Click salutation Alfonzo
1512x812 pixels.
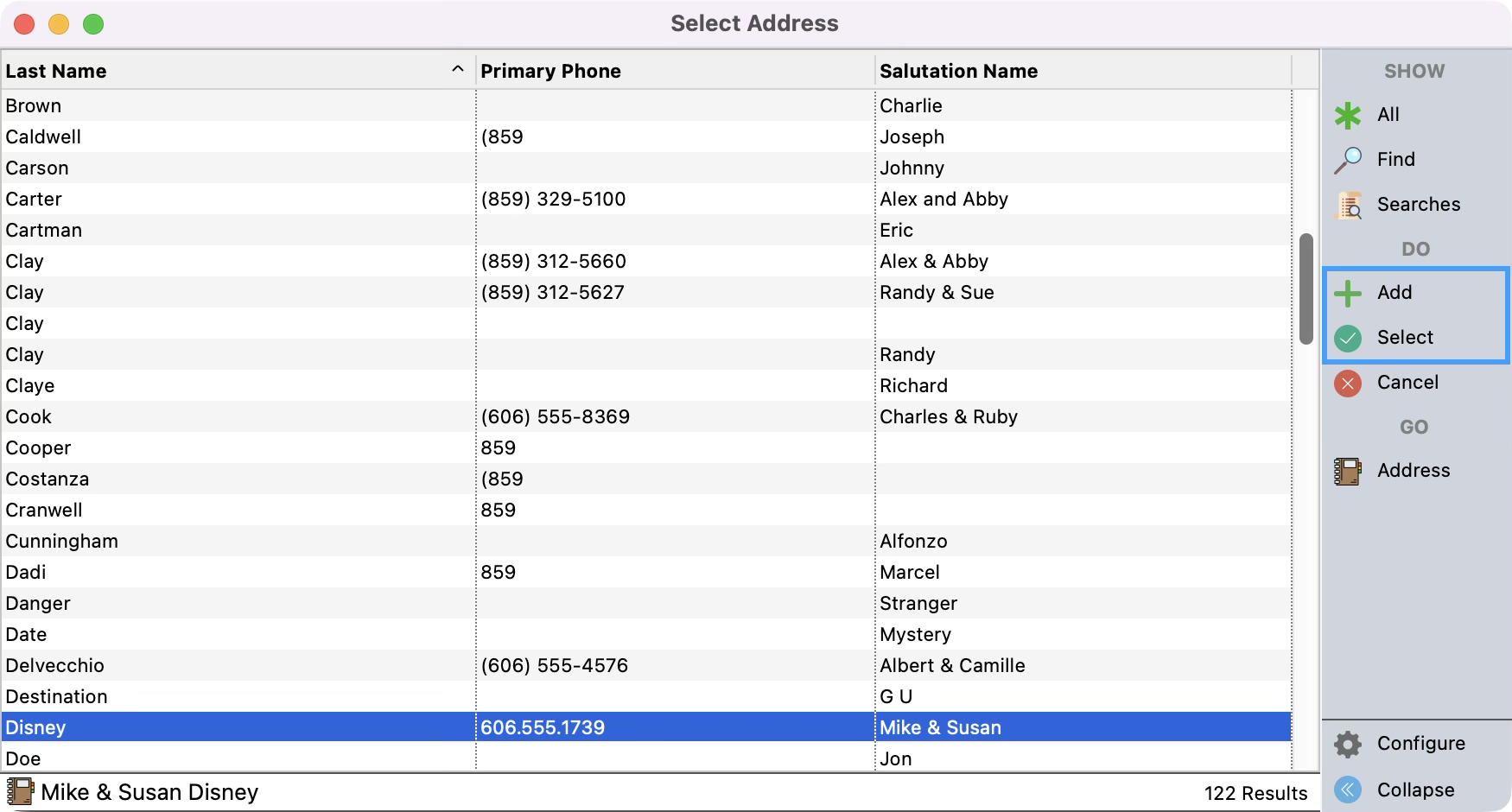click(x=913, y=541)
